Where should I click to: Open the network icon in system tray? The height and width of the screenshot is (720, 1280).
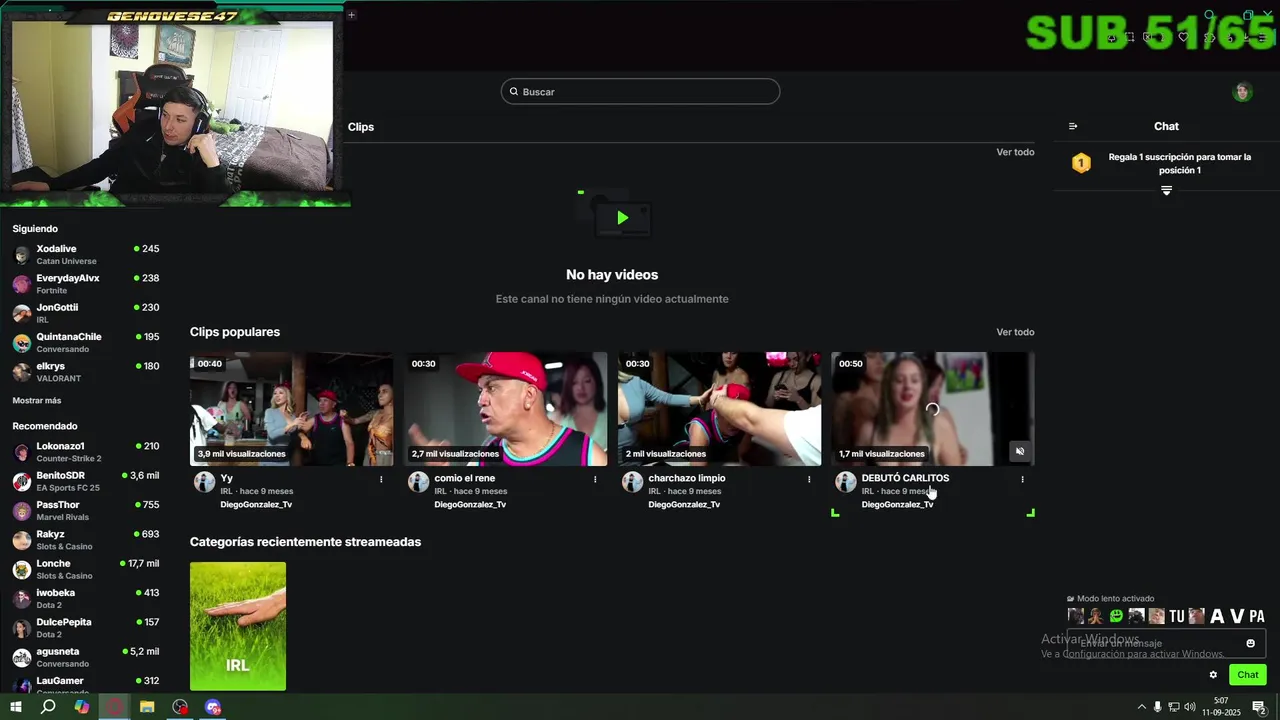point(1174,707)
